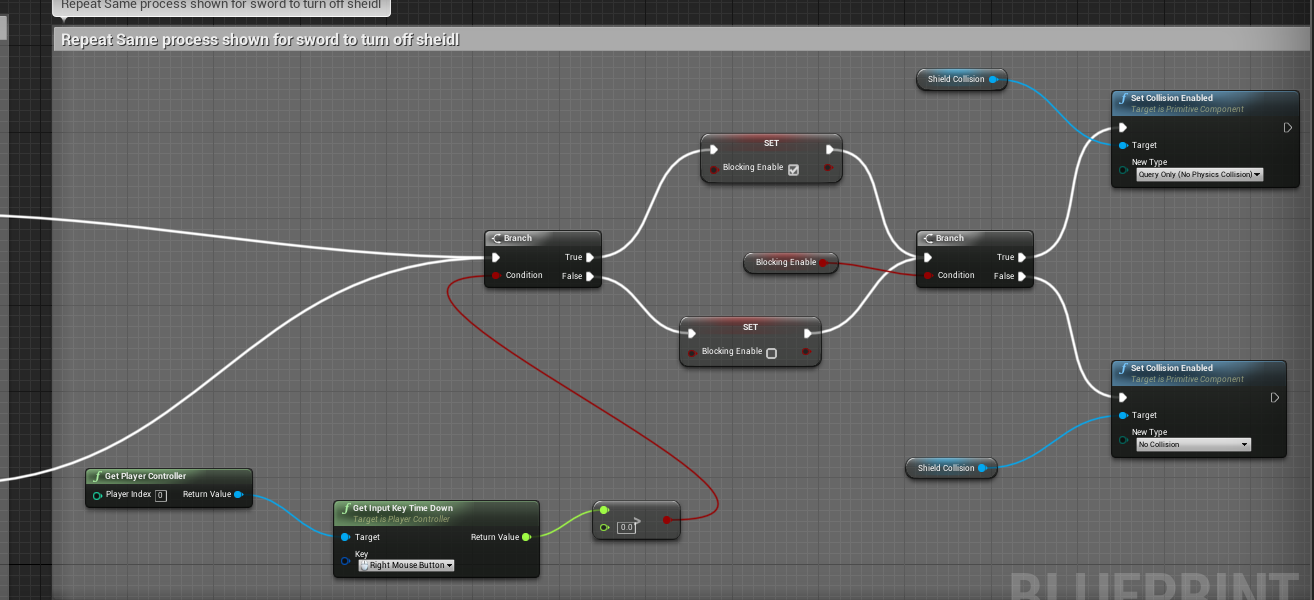Open the Query Only collision type dropdown
1314x600 pixels.
[1199, 174]
